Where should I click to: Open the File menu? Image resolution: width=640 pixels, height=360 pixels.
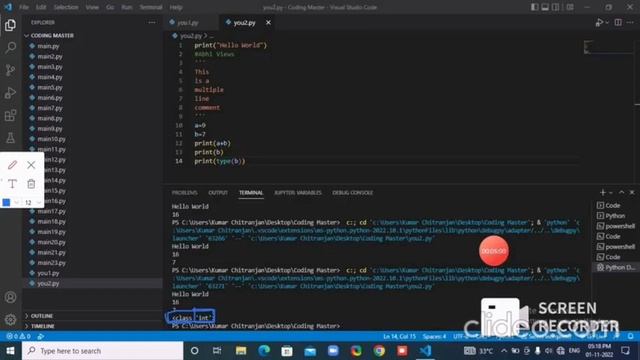point(24,7)
